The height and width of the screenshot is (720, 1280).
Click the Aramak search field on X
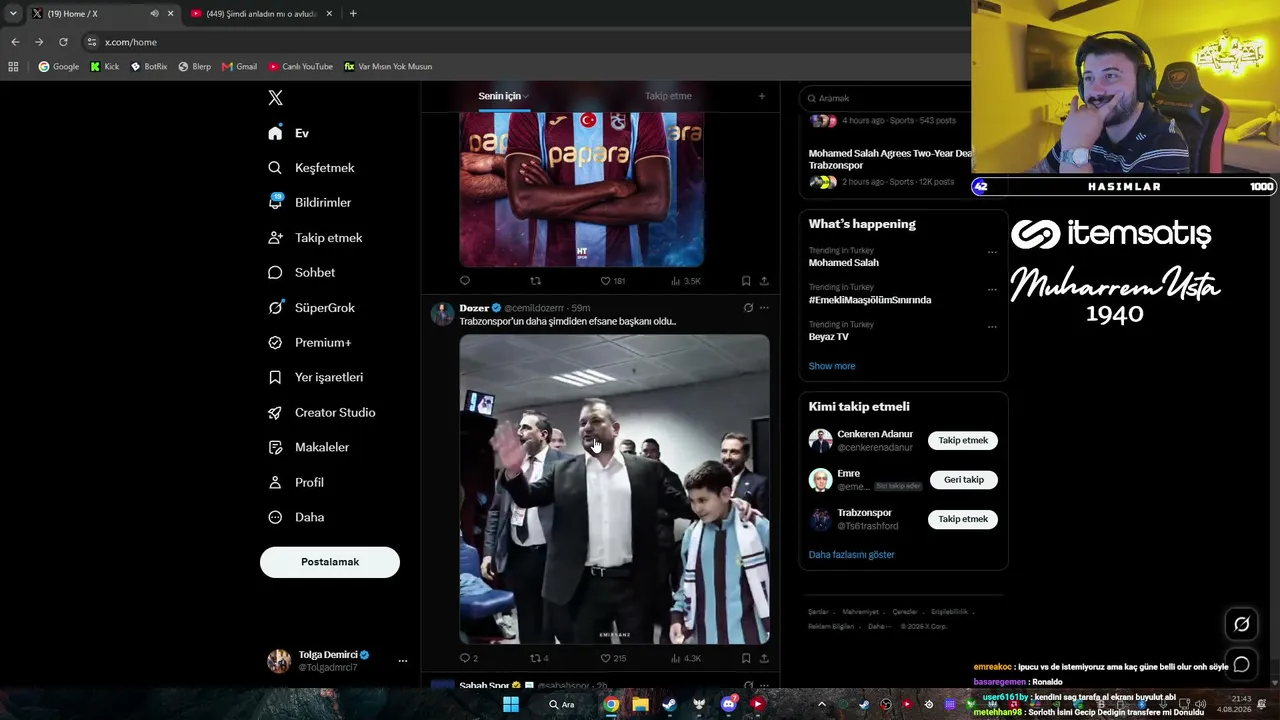pyautogui.click(x=885, y=98)
